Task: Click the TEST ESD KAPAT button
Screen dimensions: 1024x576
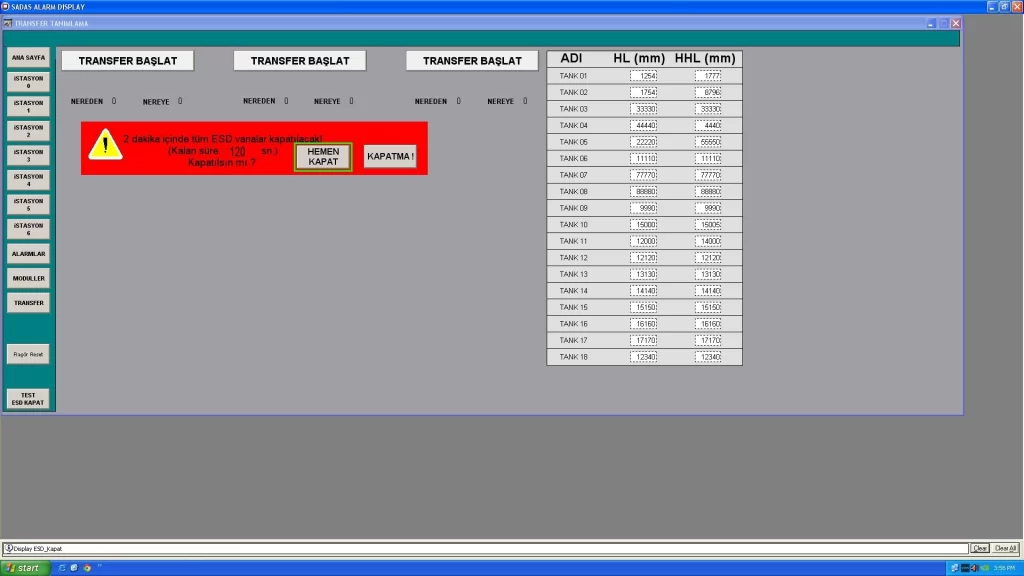Action: pyautogui.click(x=28, y=398)
